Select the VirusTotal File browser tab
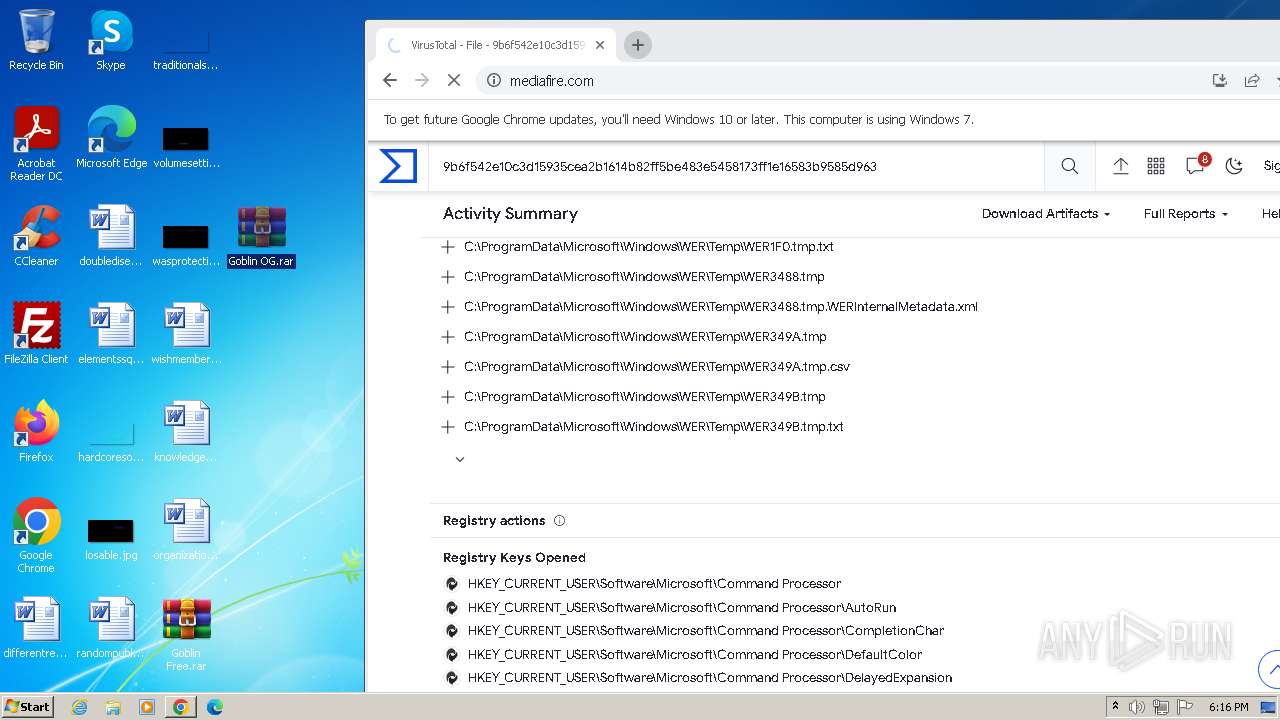 coord(495,45)
